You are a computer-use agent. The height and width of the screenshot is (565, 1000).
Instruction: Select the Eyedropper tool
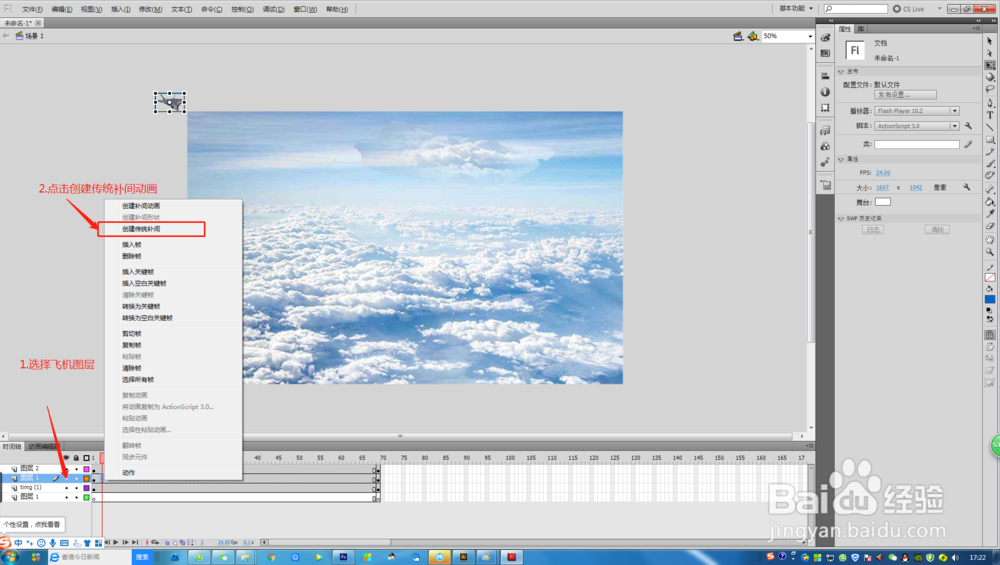pyautogui.click(x=990, y=214)
